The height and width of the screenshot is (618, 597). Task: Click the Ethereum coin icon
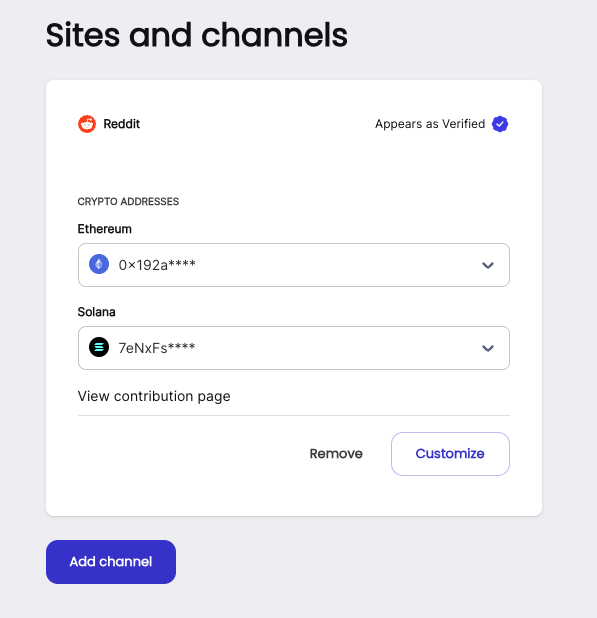pyautogui.click(x=99, y=264)
